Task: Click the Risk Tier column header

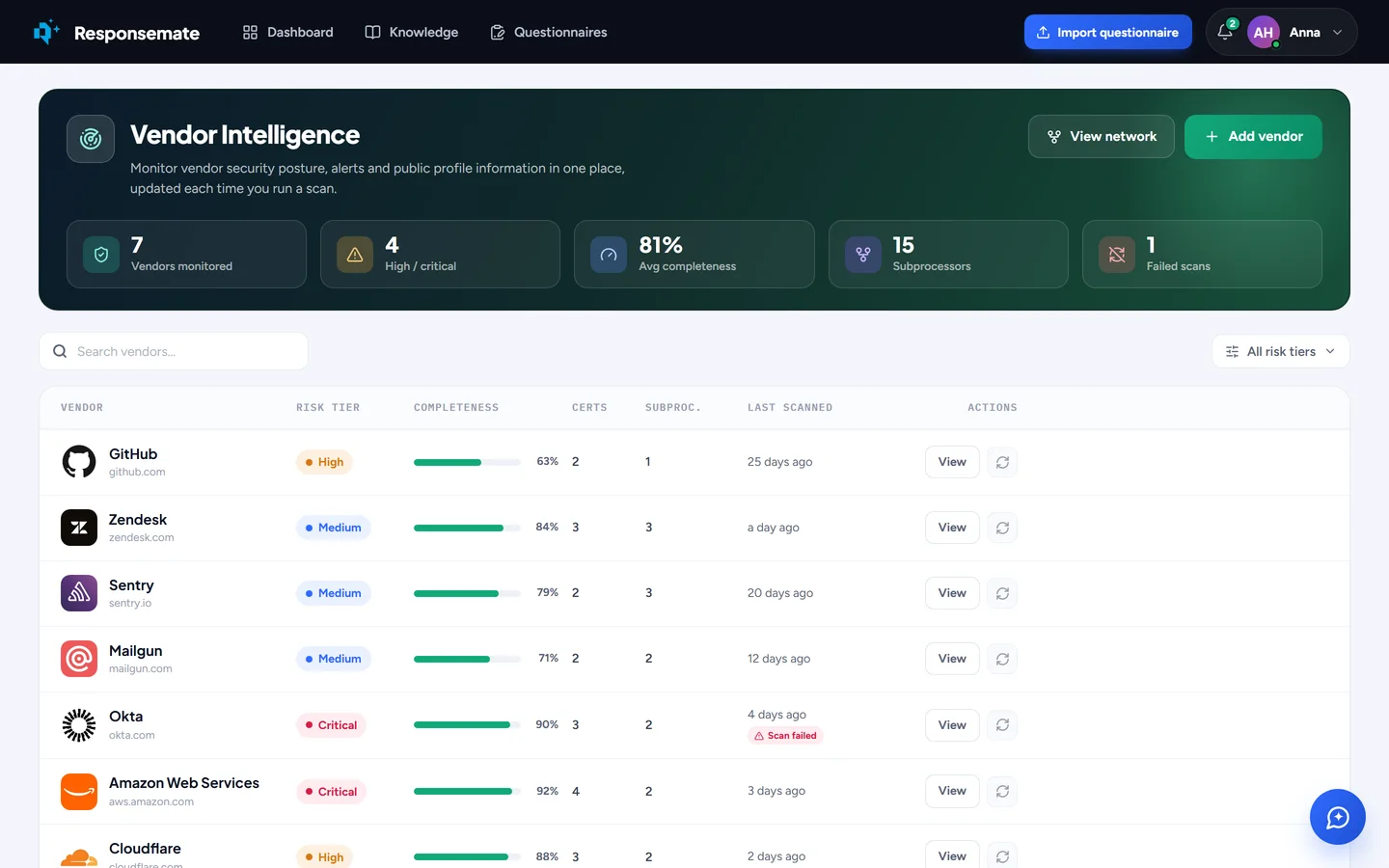Action: [328, 408]
